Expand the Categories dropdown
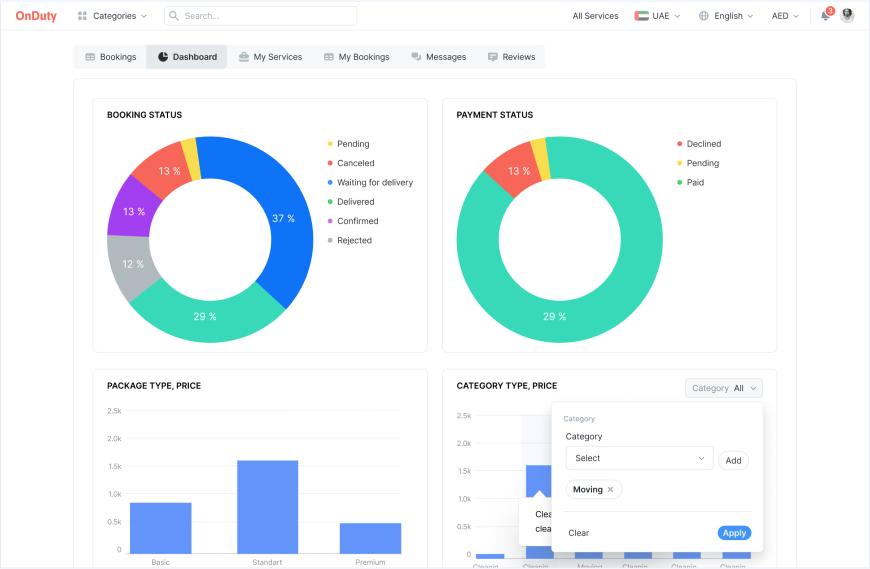This screenshot has height=569, width=870. click(x=113, y=16)
